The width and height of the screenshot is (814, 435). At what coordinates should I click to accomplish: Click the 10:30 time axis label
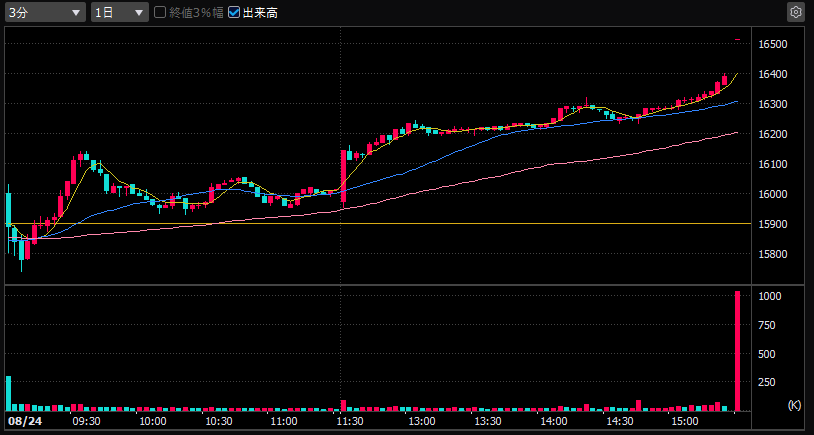coord(219,421)
